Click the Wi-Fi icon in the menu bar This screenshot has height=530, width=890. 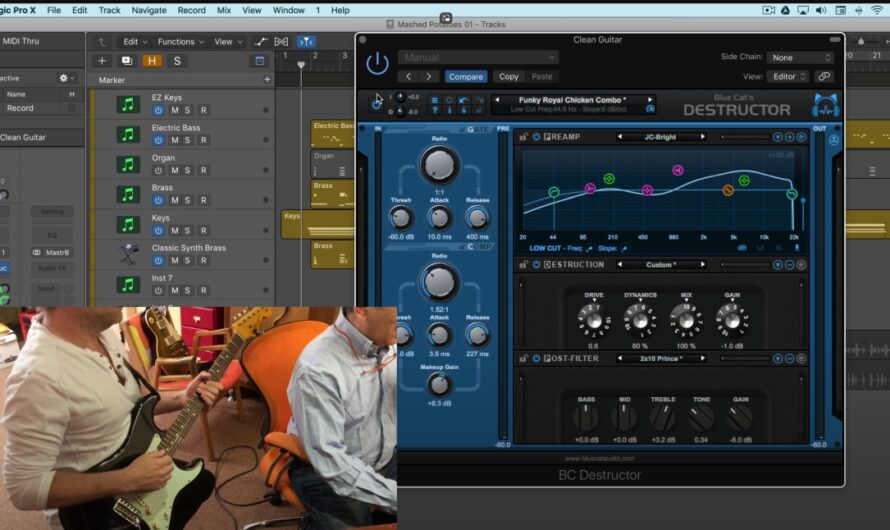[x=877, y=10]
